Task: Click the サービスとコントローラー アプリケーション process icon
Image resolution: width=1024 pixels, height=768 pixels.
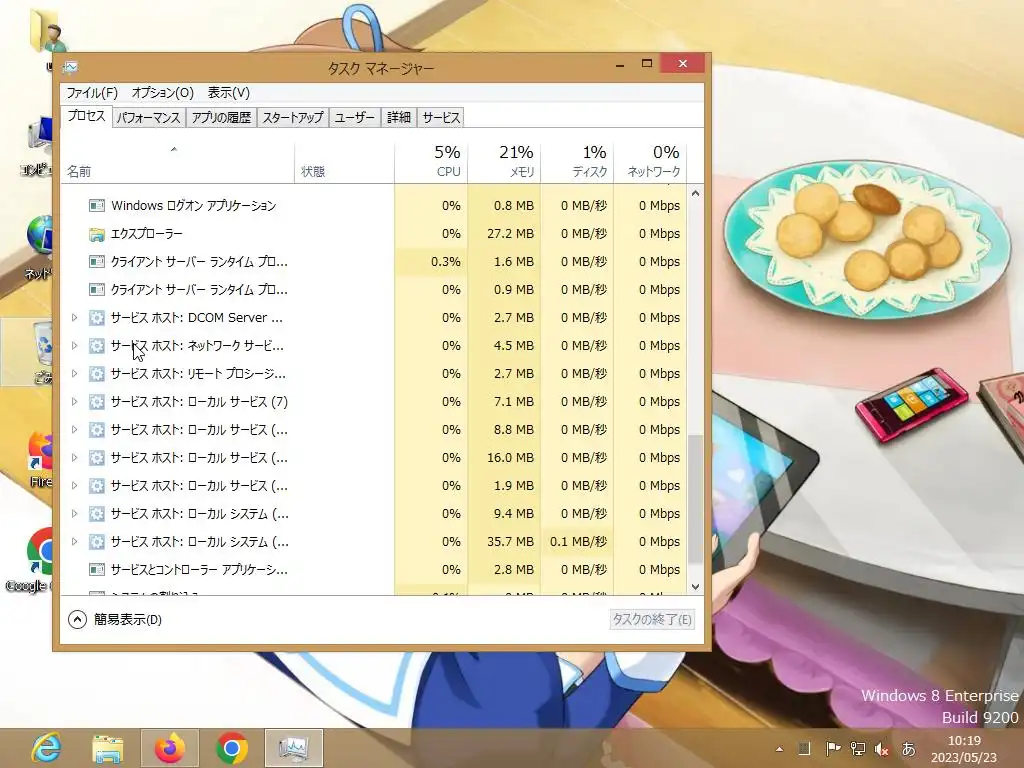Action: click(97, 570)
